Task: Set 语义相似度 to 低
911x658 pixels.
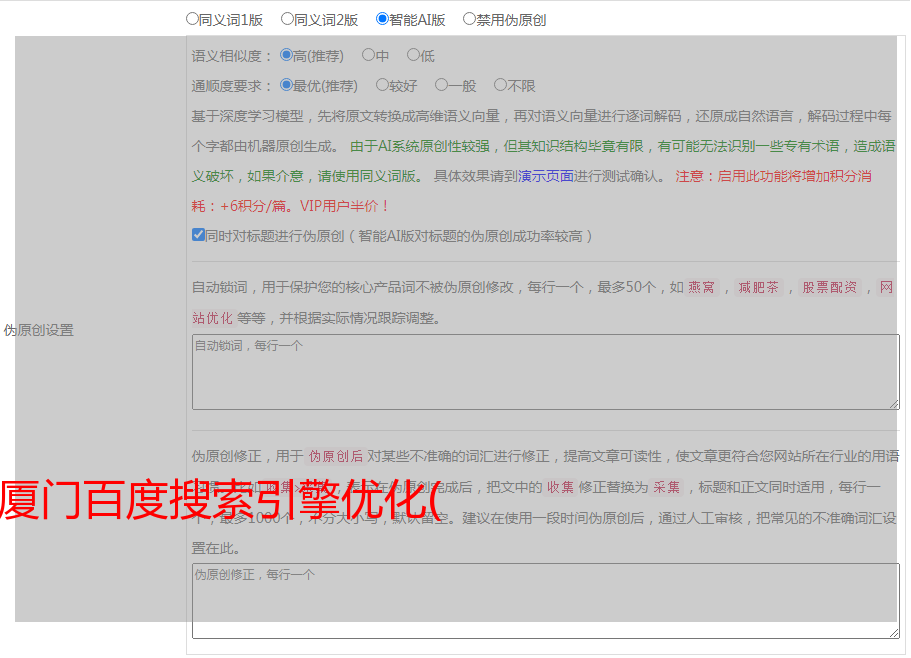Action: pos(413,55)
